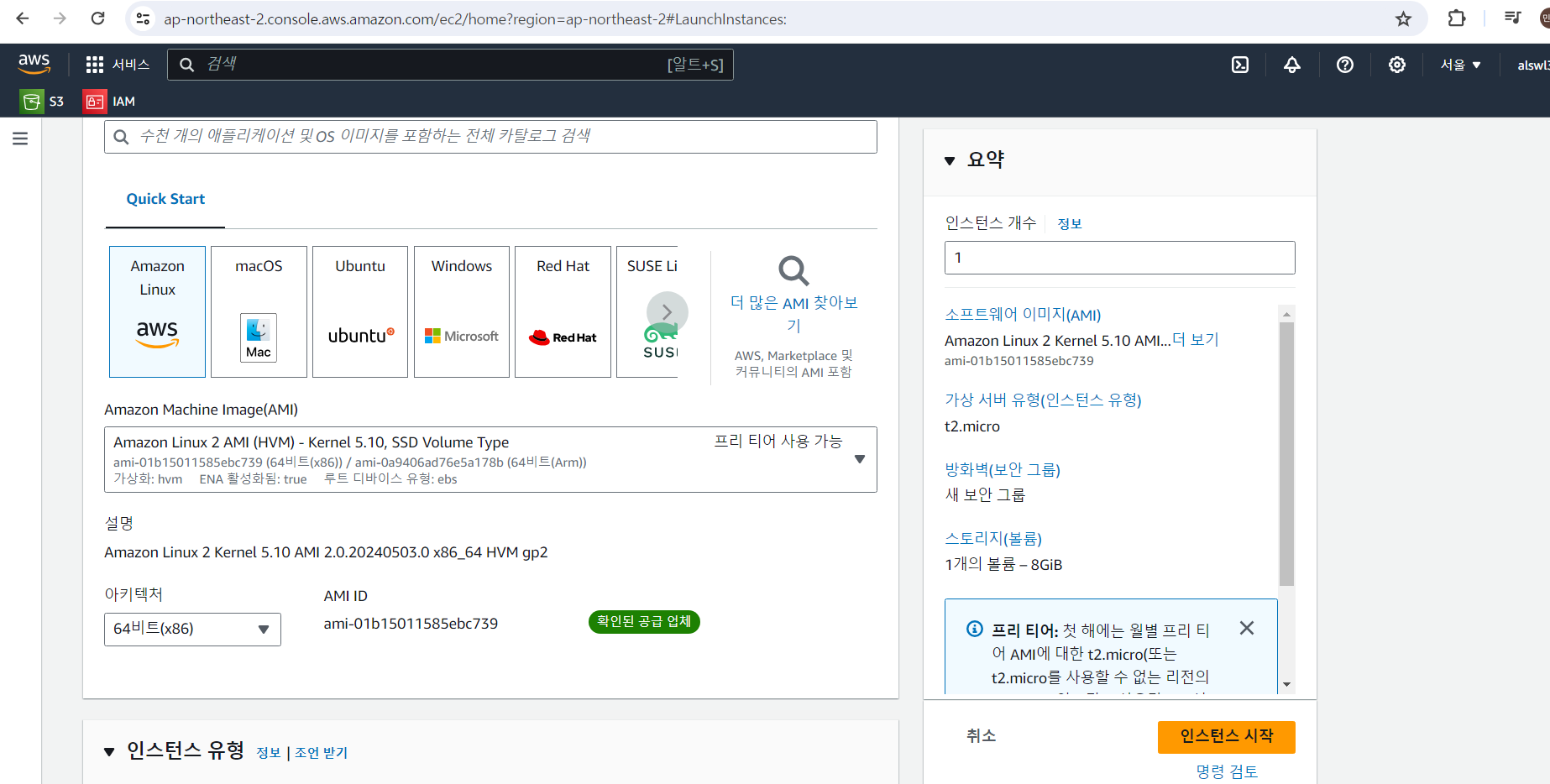The width and height of the screenshot is (1550, 784).
Task: Go to AWS console home via logo
Action: 34,64
